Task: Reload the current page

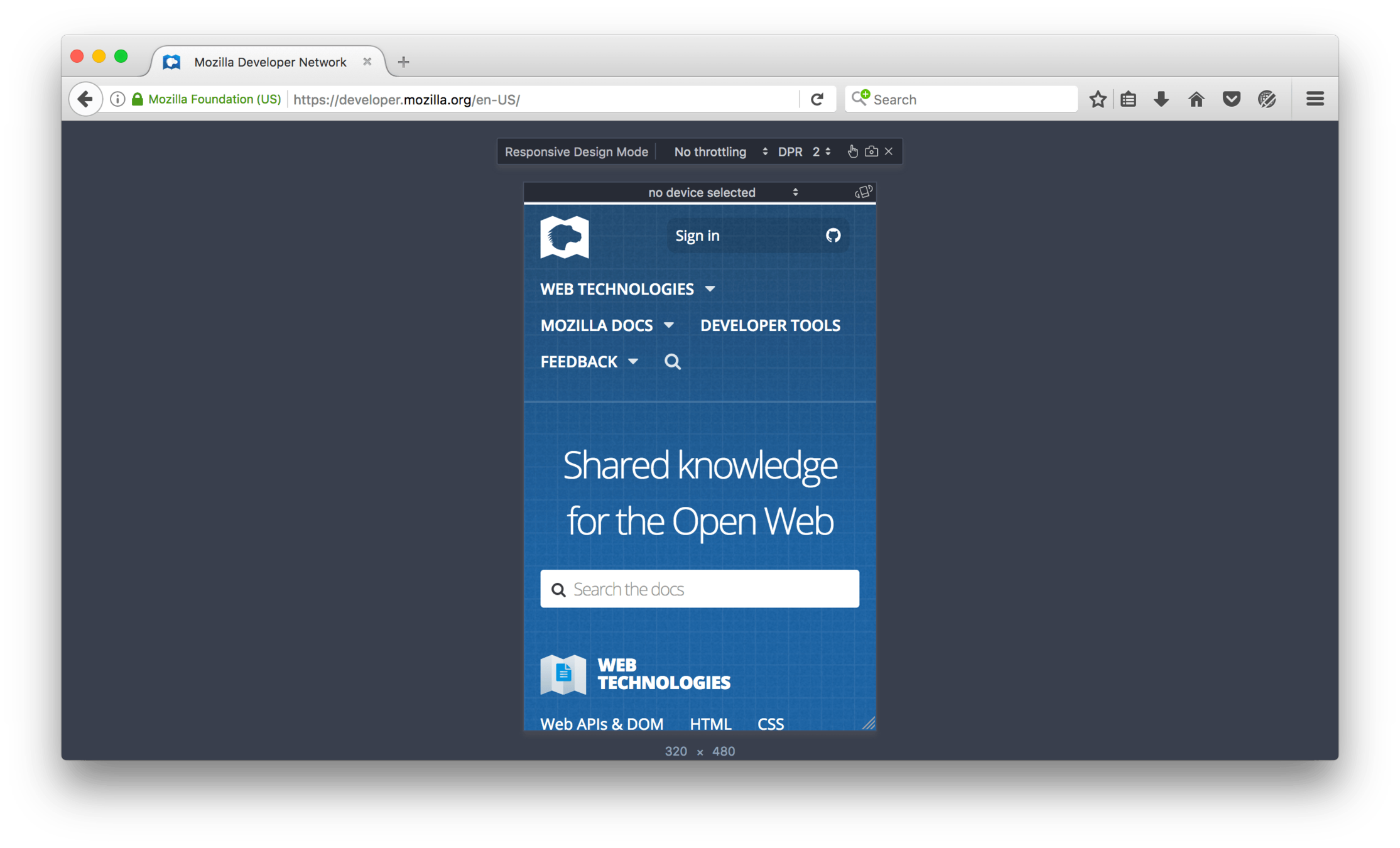Action: [x=817, y=99]
